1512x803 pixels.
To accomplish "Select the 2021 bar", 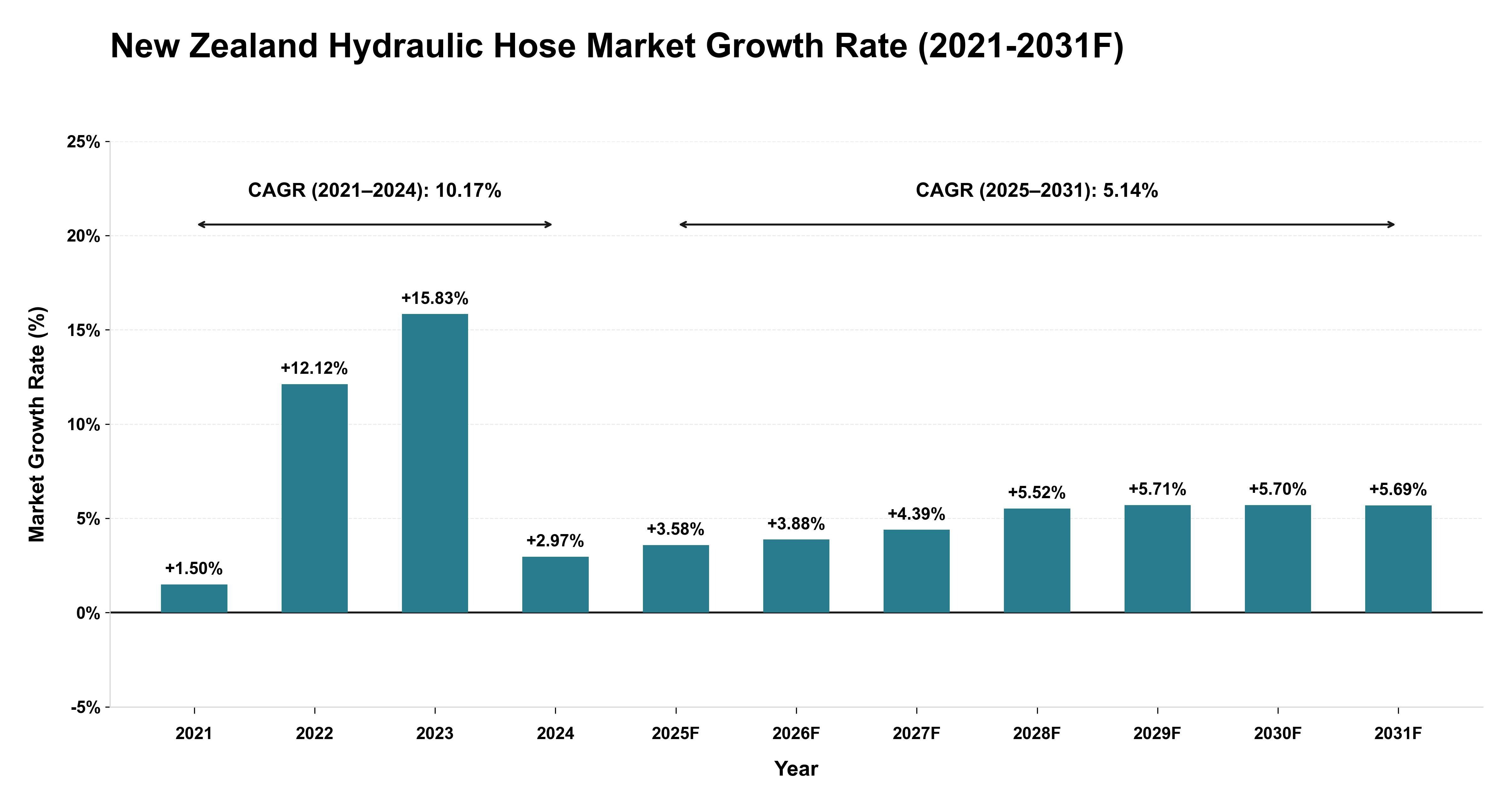I will pyautogui.click(x=194, y=598).
